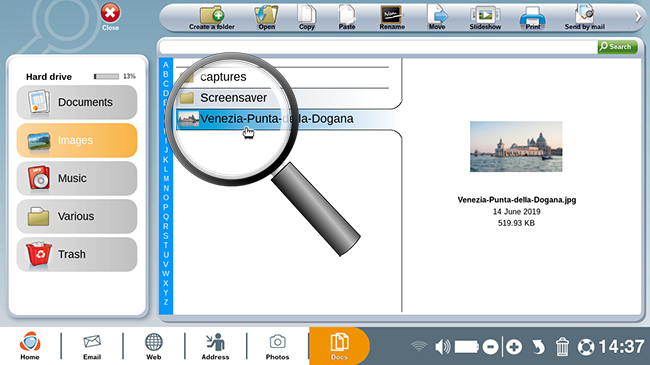
Task: Open the Address book
Action: coord(215,346)
